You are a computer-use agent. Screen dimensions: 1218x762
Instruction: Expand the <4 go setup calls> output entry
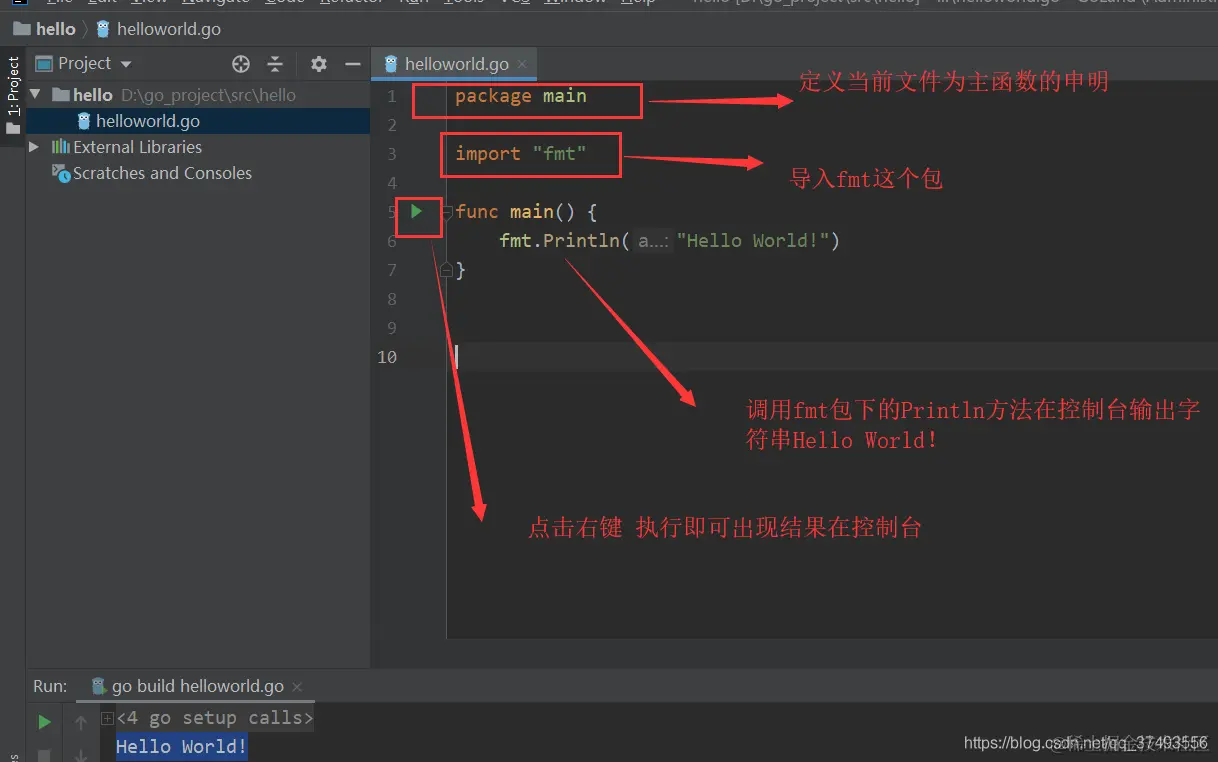[107, 717]
